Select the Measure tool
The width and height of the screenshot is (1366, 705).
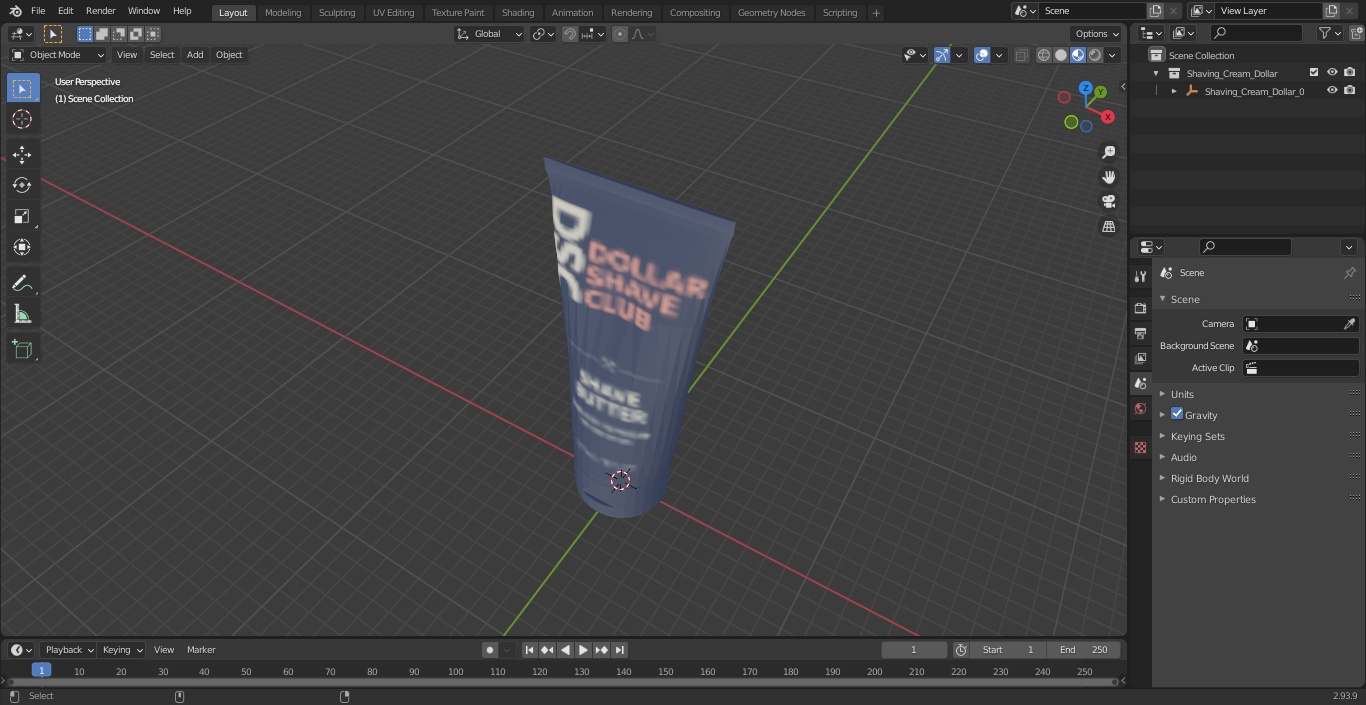pos(22,315)
